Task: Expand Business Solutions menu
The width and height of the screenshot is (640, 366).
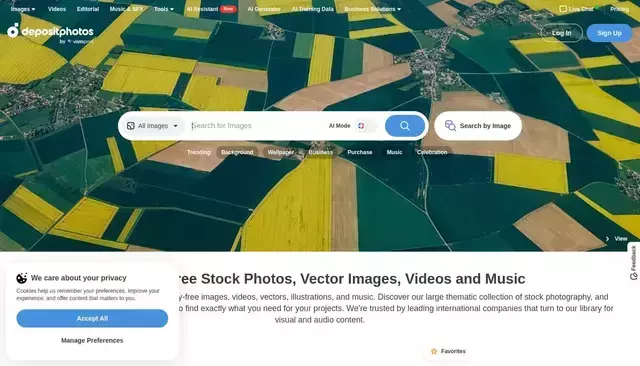Action: tap(372, 9)
